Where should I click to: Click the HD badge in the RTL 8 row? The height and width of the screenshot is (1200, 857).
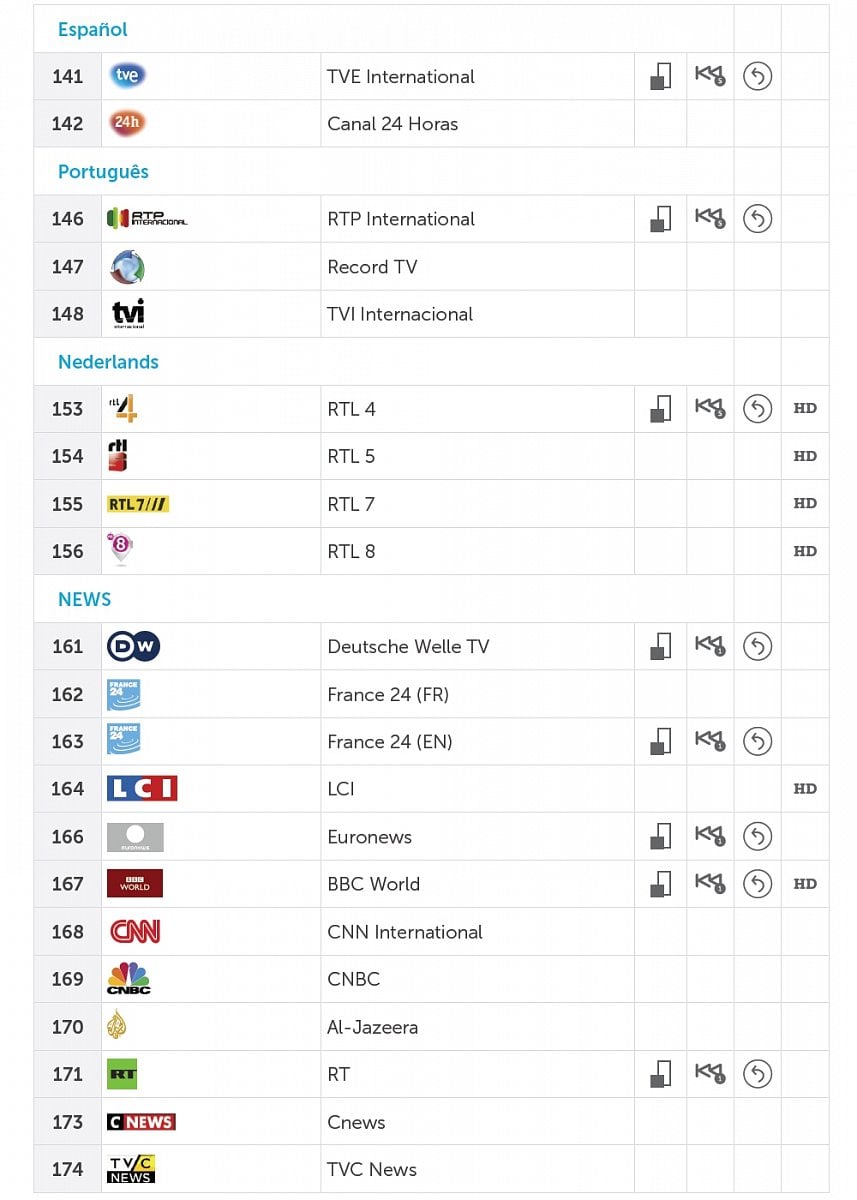(805, 551)
